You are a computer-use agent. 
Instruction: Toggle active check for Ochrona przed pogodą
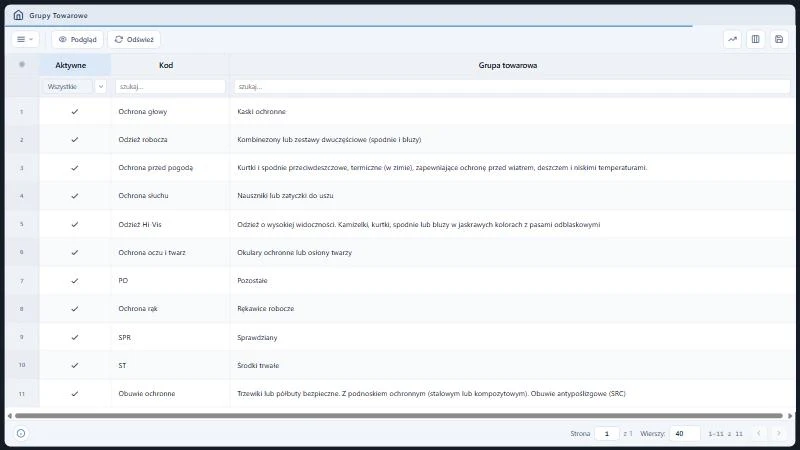75,167
